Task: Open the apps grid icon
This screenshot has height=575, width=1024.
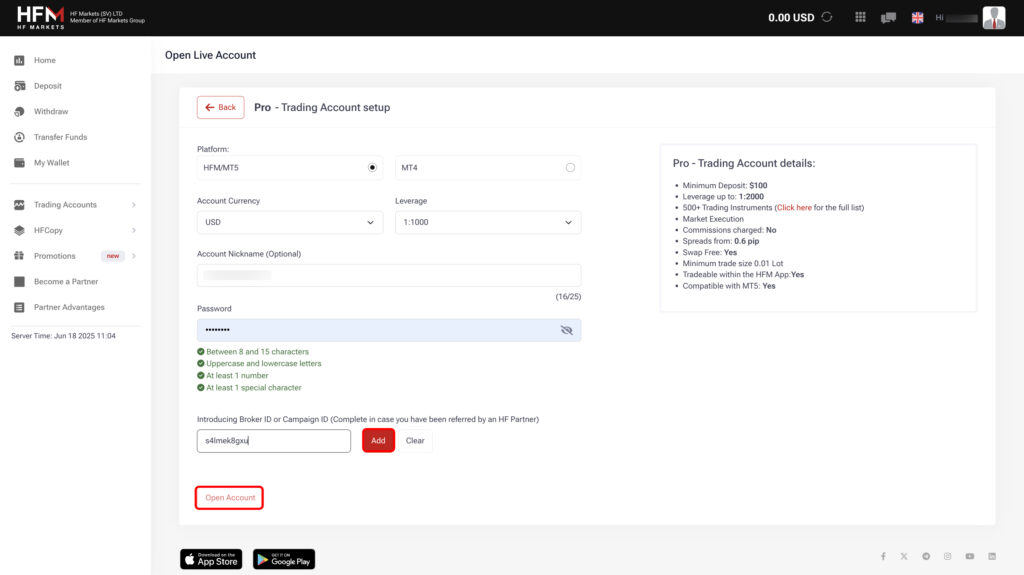Action: [x=860, y=18]
